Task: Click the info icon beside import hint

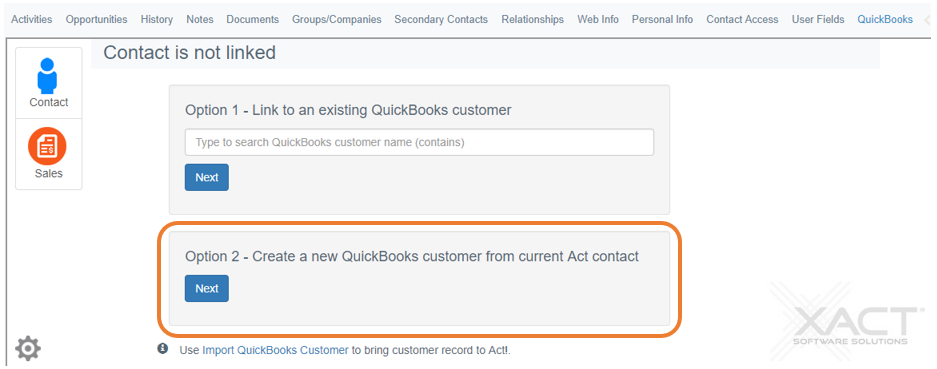Action: 163,348
